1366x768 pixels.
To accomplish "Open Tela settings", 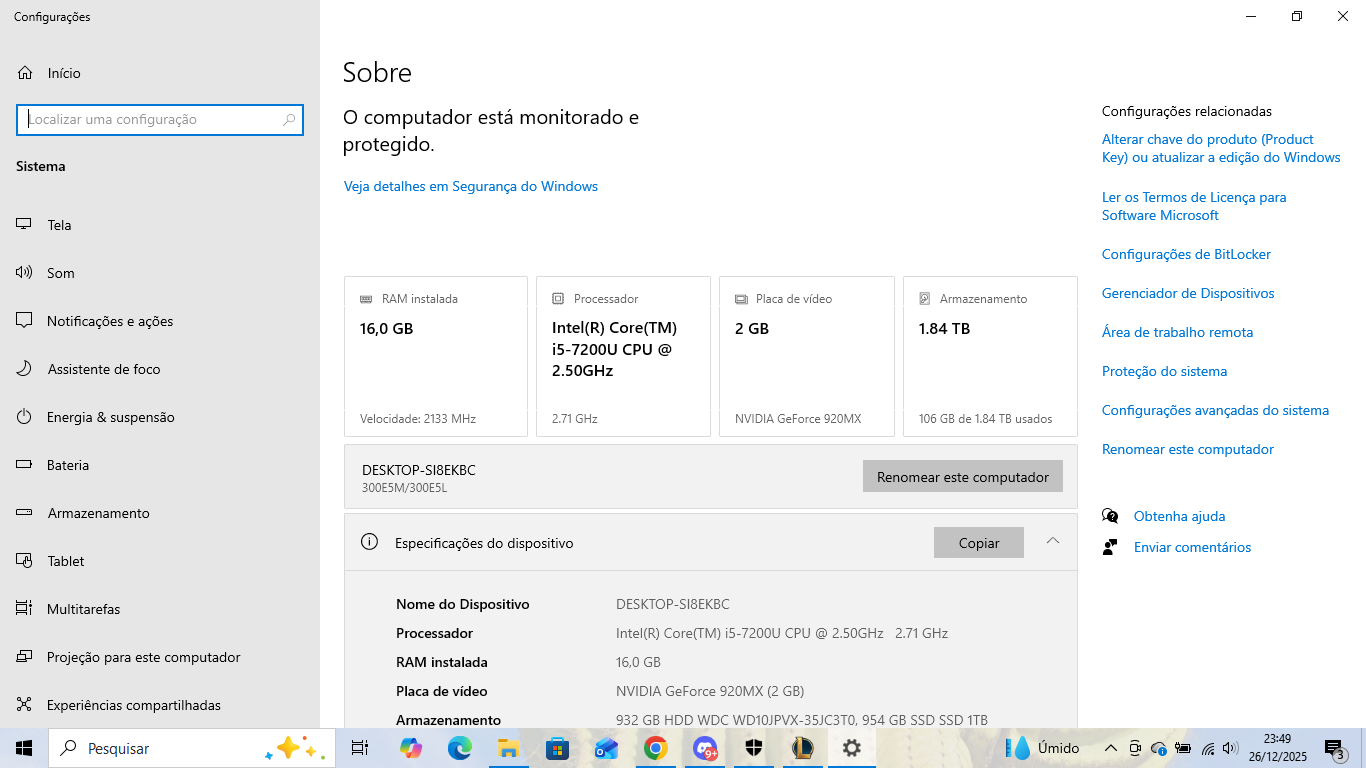I will [x=160, y=225].
